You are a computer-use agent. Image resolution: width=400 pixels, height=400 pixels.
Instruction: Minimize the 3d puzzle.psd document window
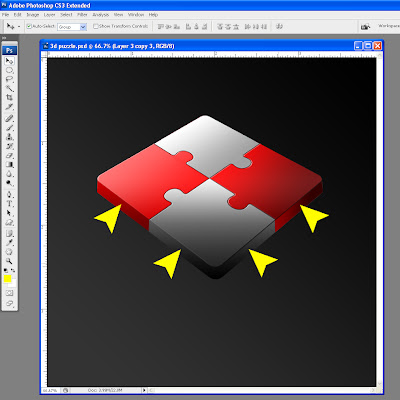click(x=358, y=46)
